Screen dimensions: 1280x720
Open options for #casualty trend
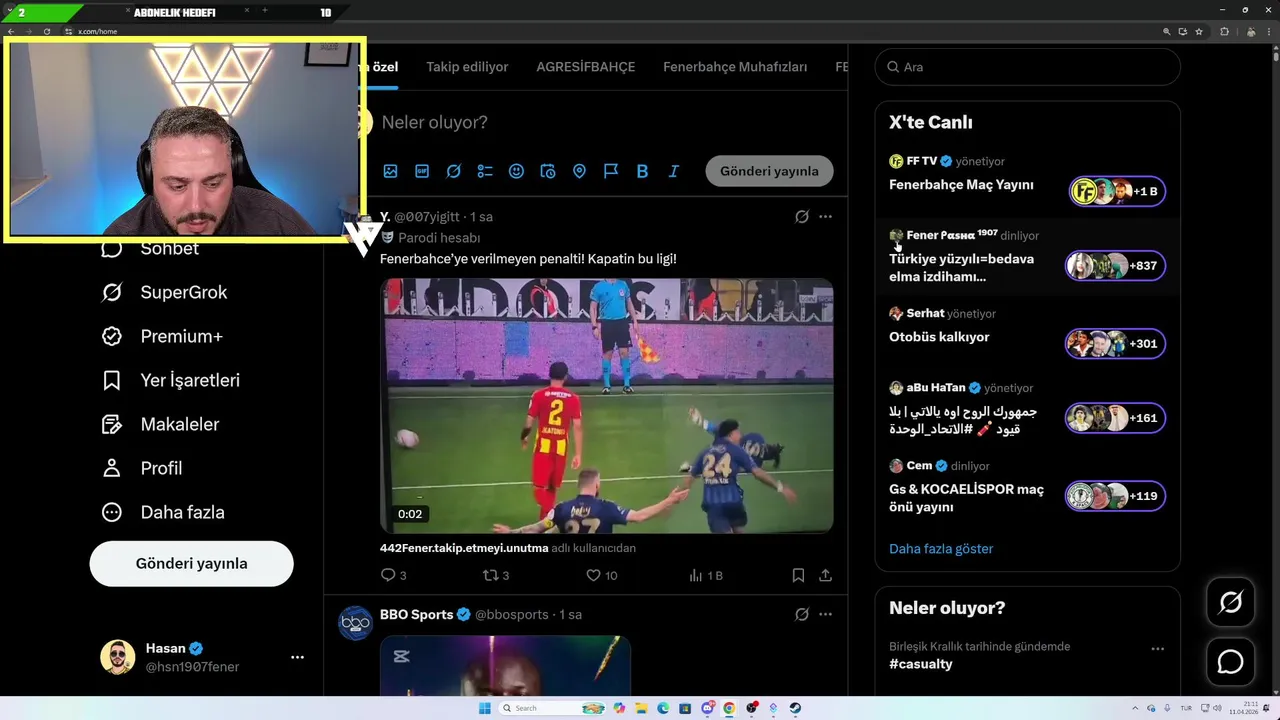click(x=1157, y=648)
